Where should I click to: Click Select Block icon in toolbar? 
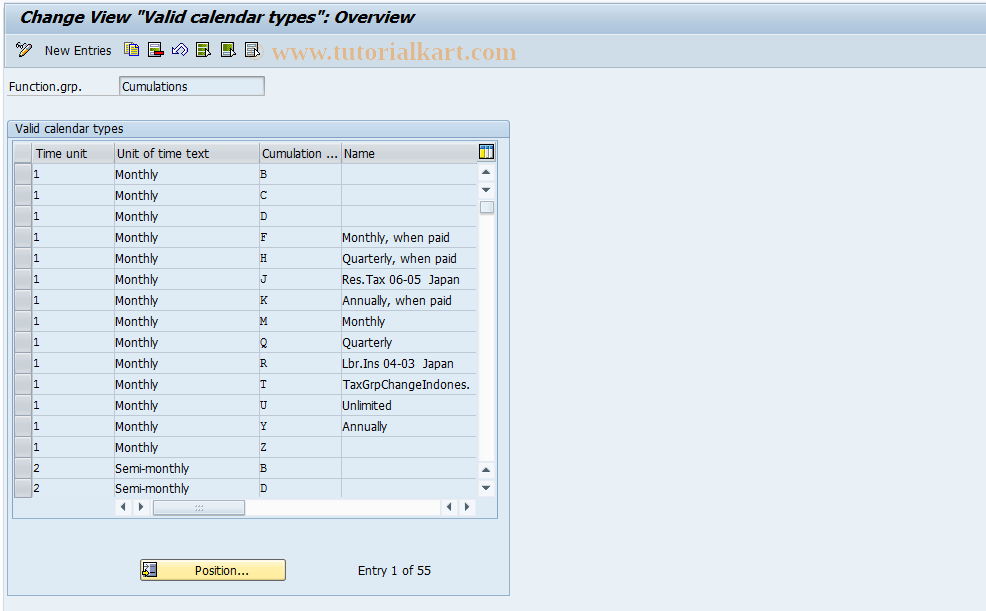[228, 50]
